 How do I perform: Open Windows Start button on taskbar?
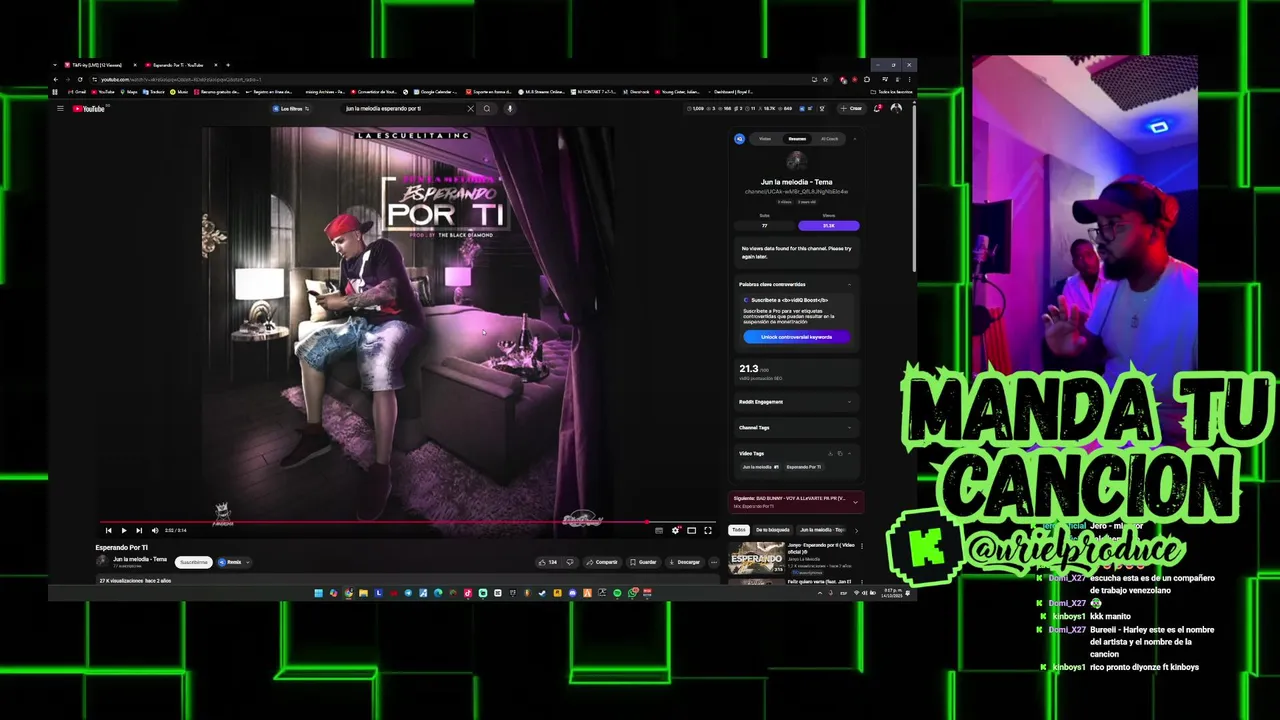319,593
